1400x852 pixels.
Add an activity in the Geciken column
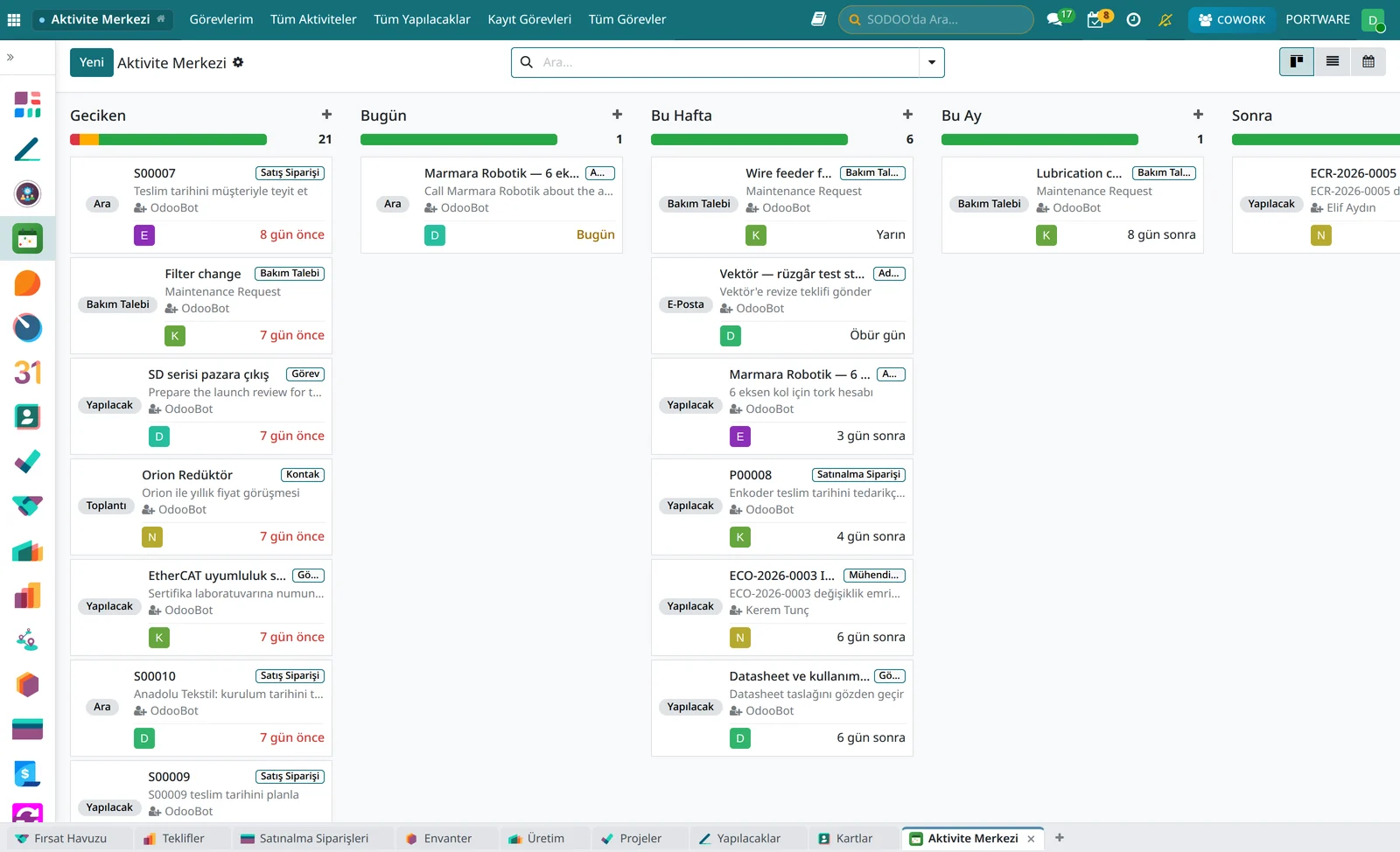tap(326, 115)
